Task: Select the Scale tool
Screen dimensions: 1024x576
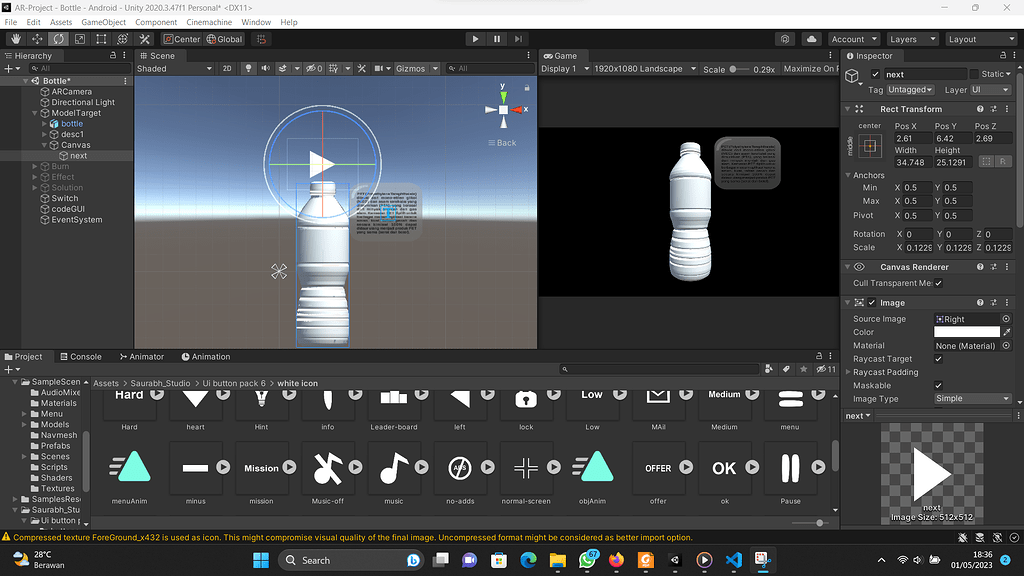Action: [79, 38]
